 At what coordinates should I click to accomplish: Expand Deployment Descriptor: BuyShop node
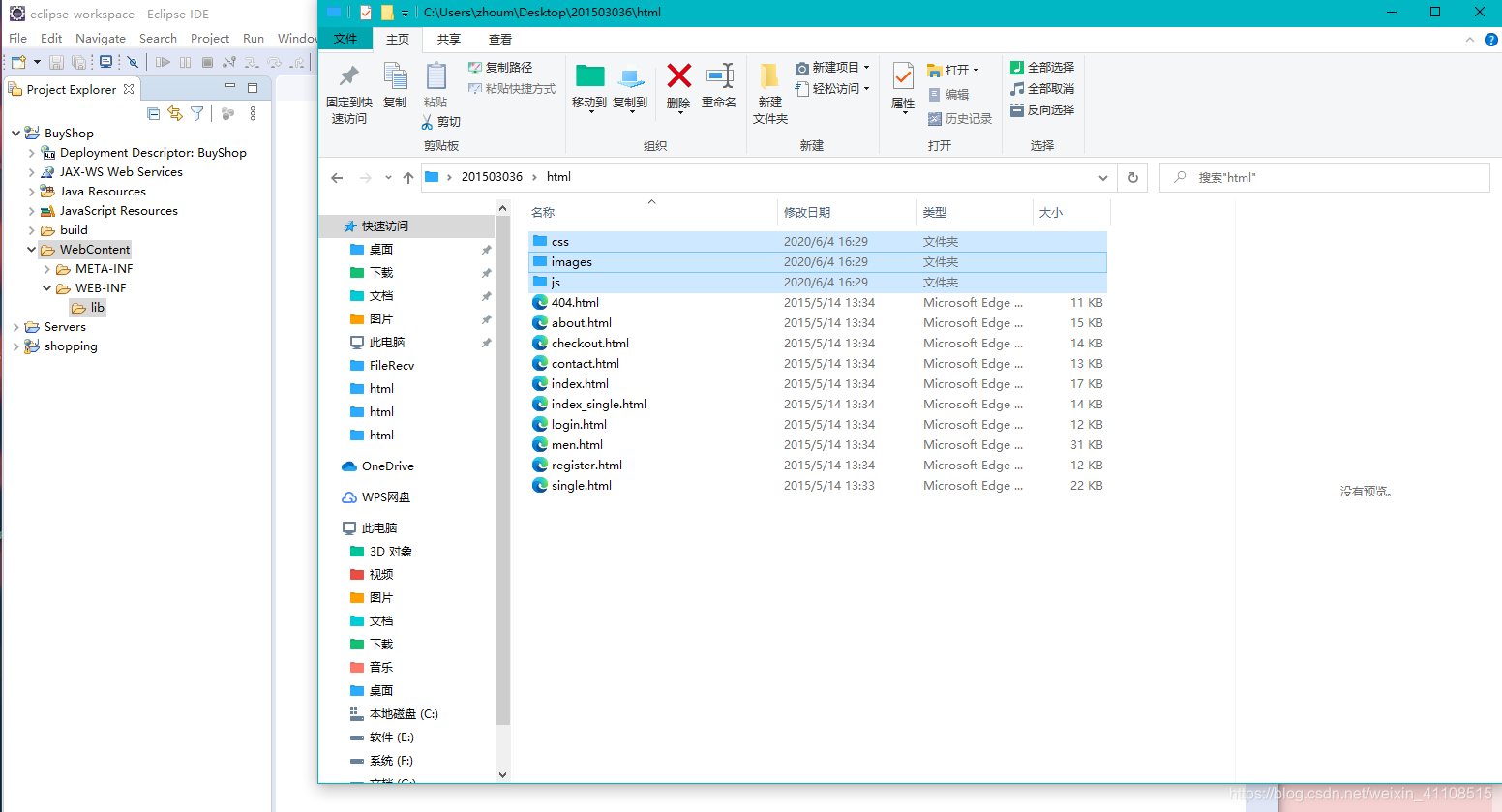(x=31, y=153)
